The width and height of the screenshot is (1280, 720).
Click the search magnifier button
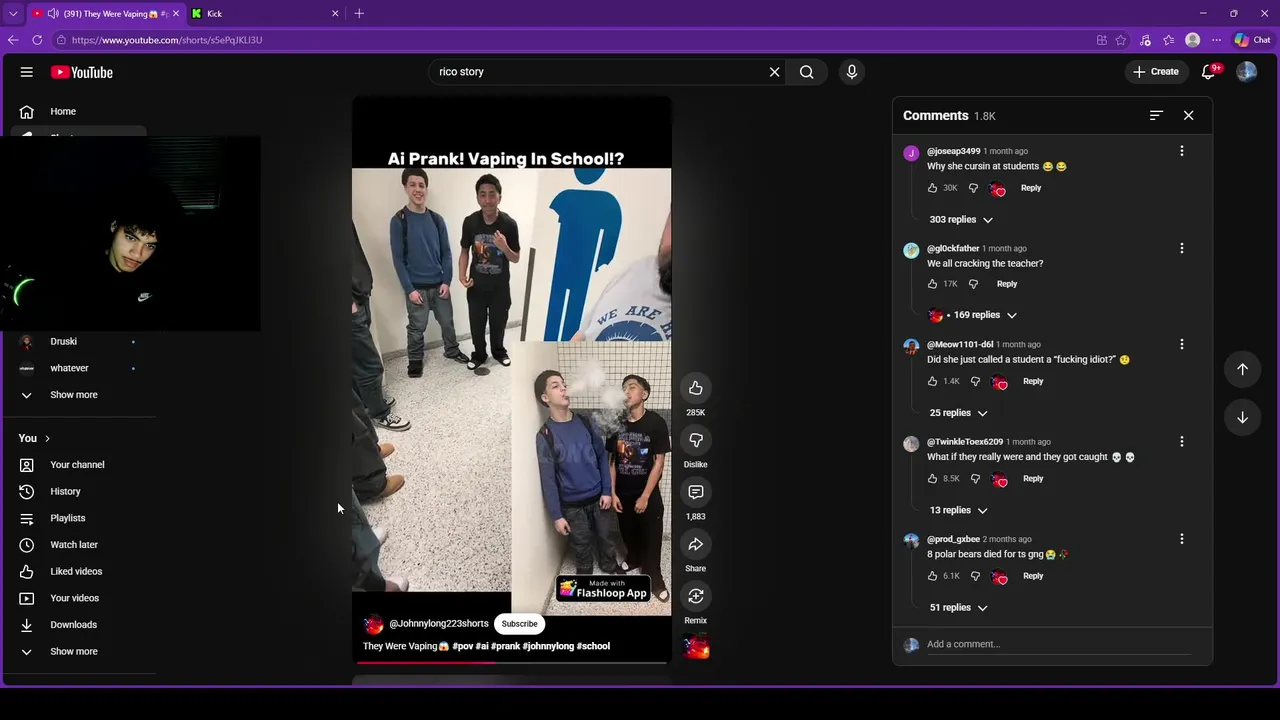click(x=807, y=72)
